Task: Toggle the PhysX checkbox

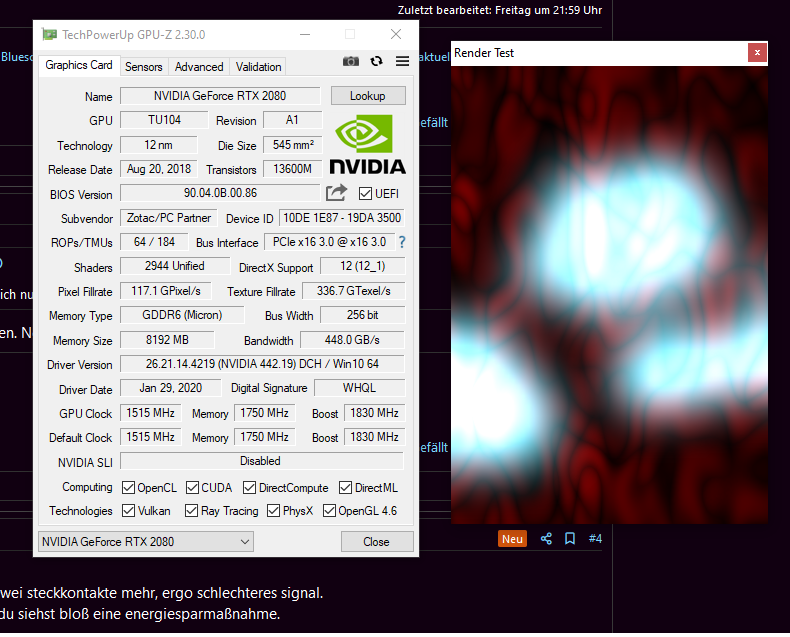Action: [274, 511]
